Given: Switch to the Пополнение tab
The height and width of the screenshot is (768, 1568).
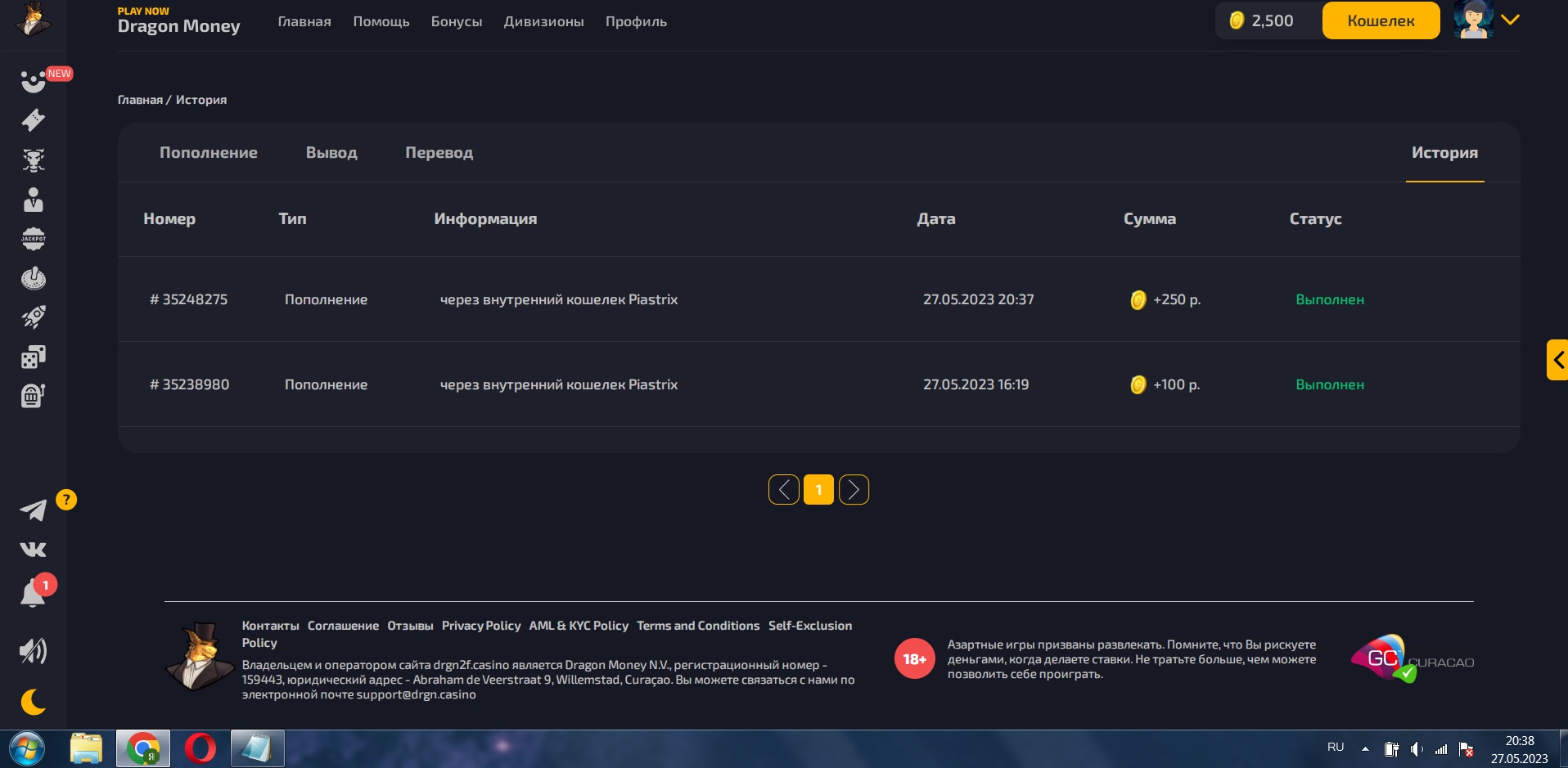Looking at the screenshot, I should click(208, 153).
